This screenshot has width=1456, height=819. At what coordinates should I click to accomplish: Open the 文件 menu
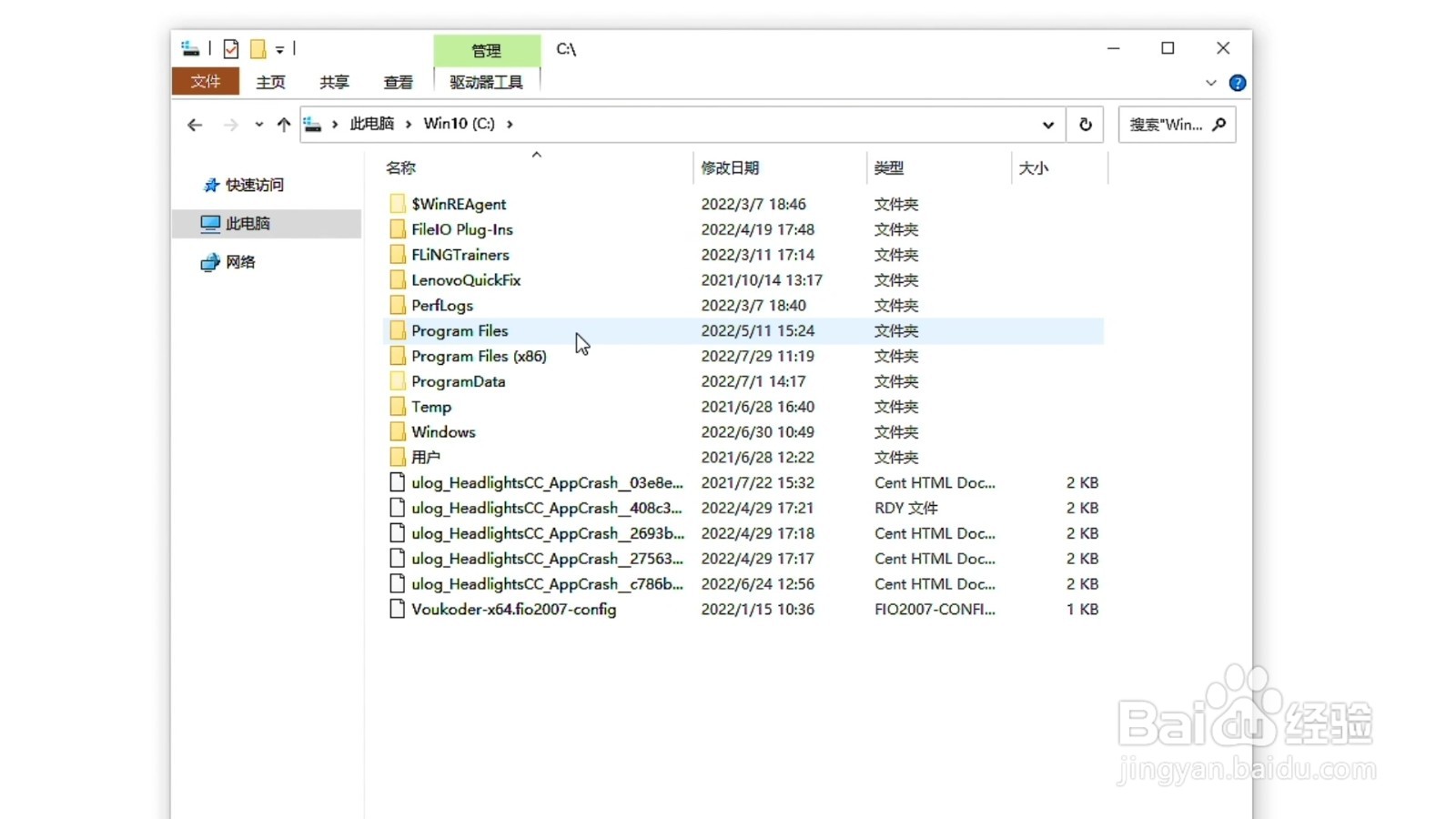point(206,81)
